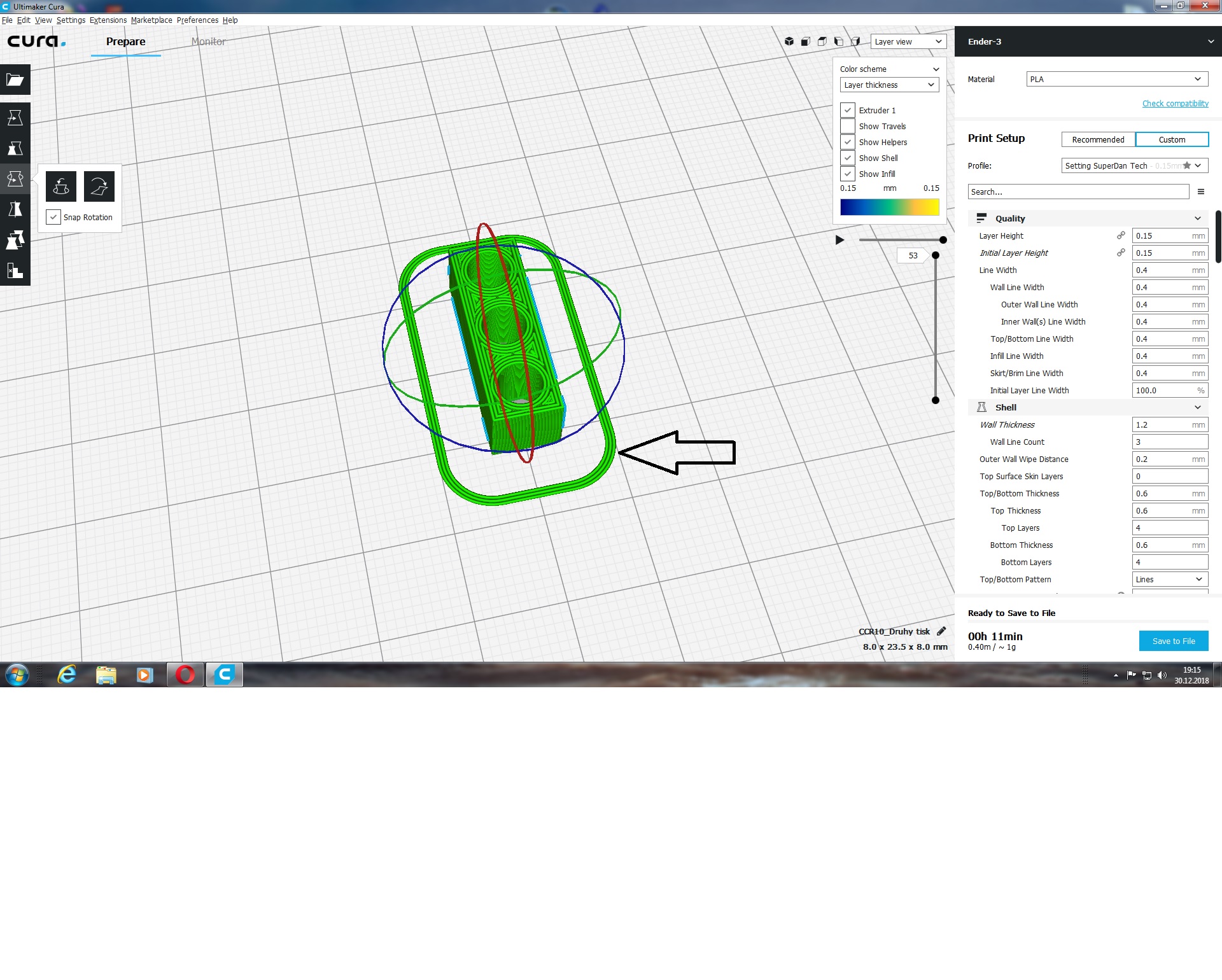Click the Lay Flat rotation button
1222x980 pixels.
pyautogui.click(x=99, y=186)
